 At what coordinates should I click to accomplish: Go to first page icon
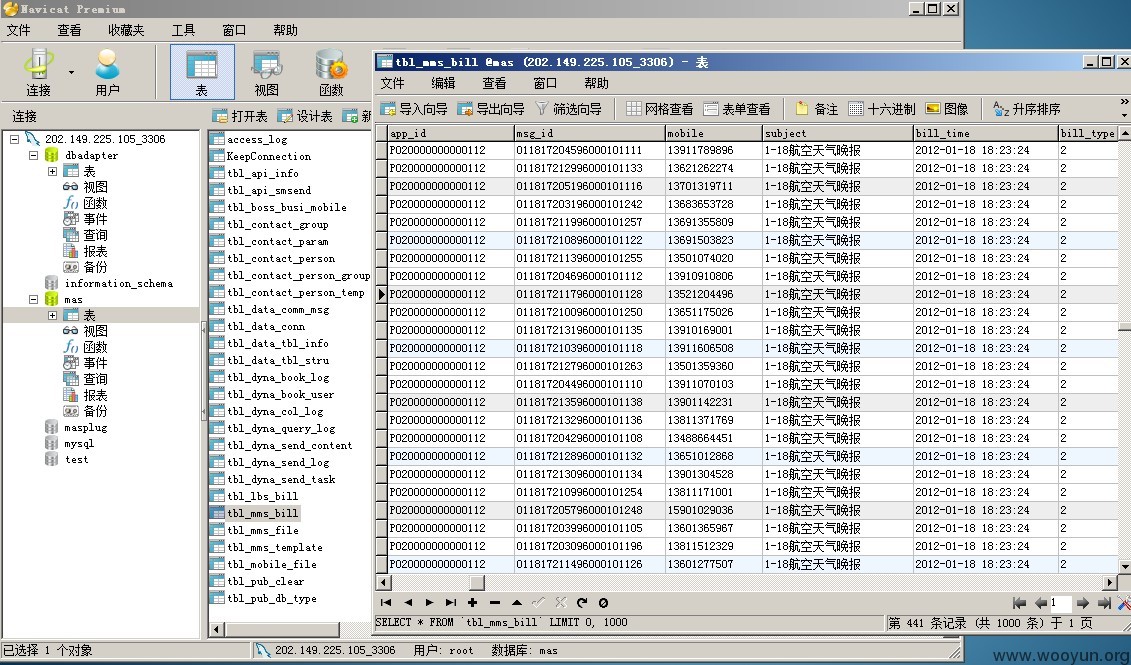pos(1019,603)
